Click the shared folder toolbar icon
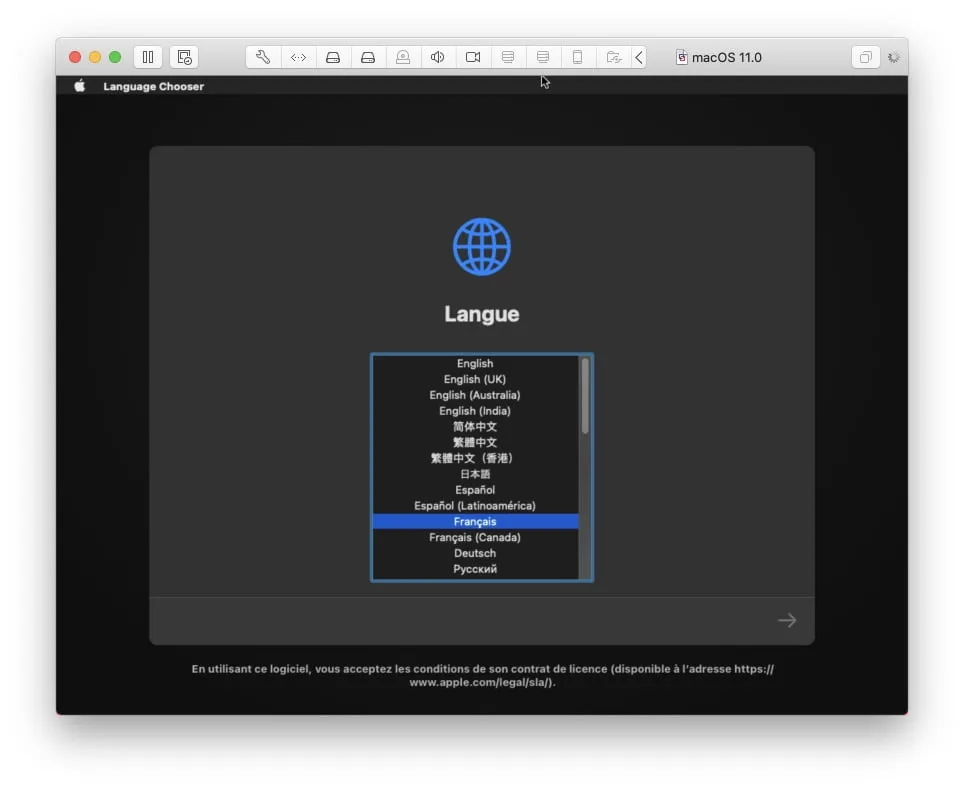Image resolution: width=964 pixels, height=789 pixels. pyautogui.click(x=613, y=57)
